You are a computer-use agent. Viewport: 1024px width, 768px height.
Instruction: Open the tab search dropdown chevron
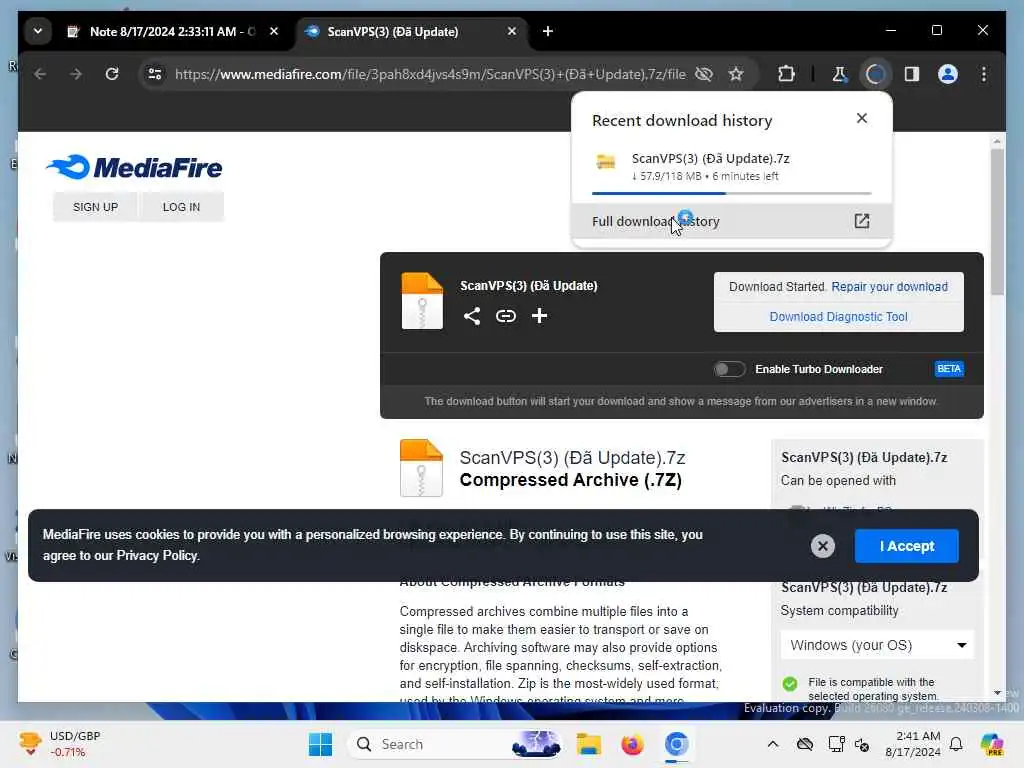[x=38, y=31]
